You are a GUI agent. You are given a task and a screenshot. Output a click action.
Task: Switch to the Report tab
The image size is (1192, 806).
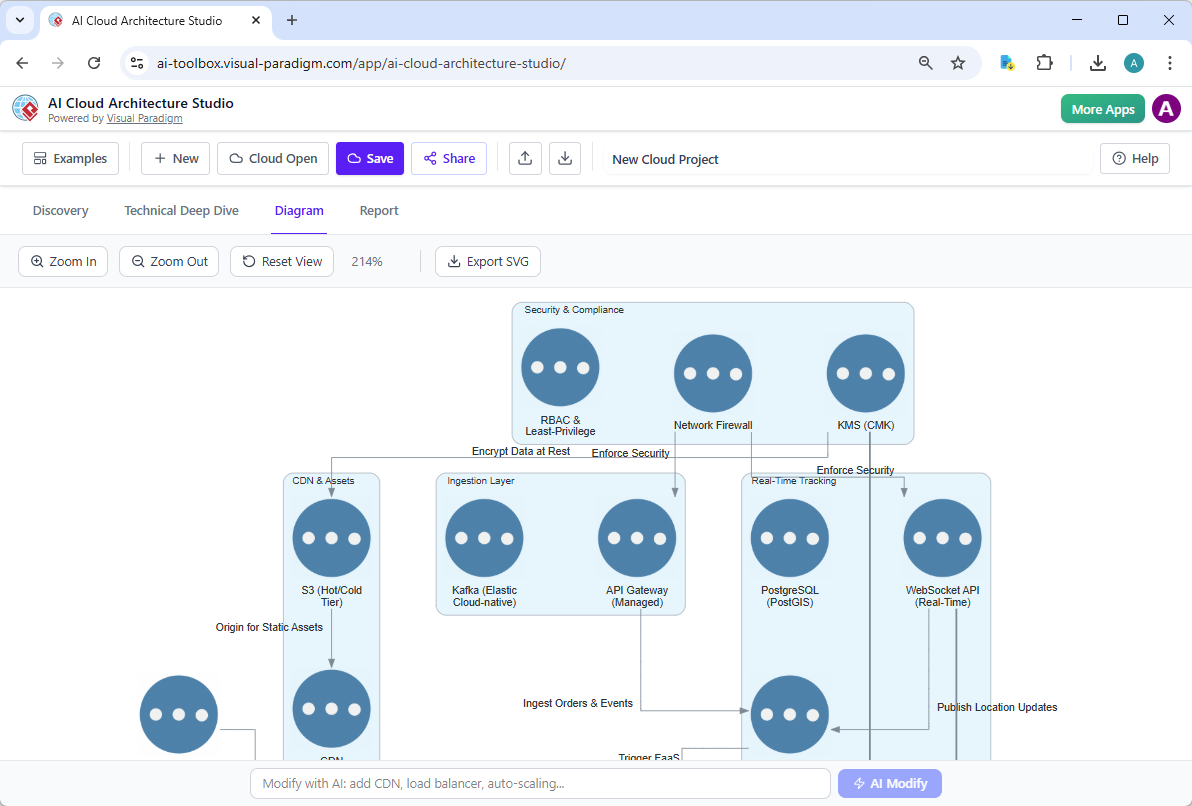pos(379,210)
